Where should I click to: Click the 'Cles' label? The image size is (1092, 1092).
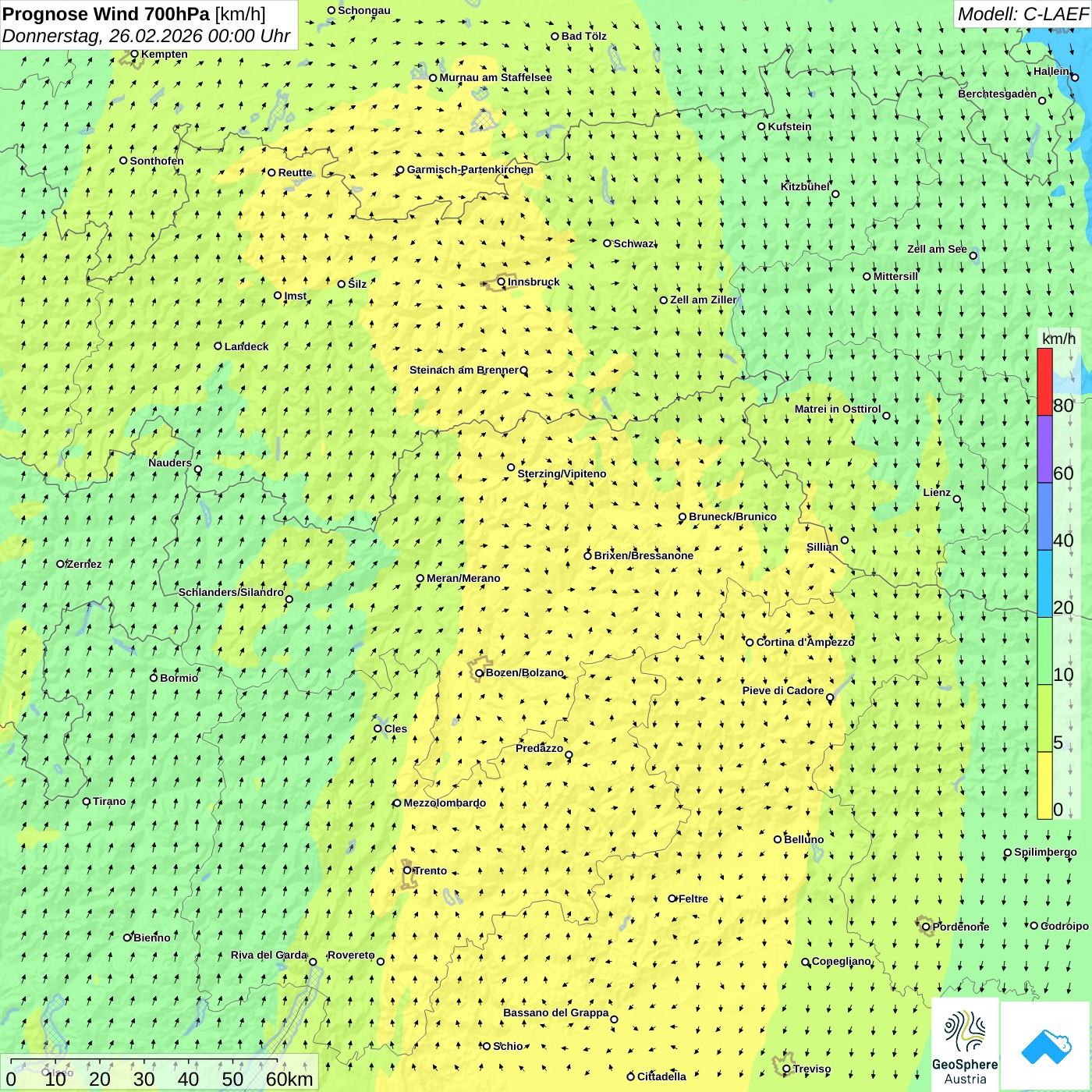click(395, 729)
